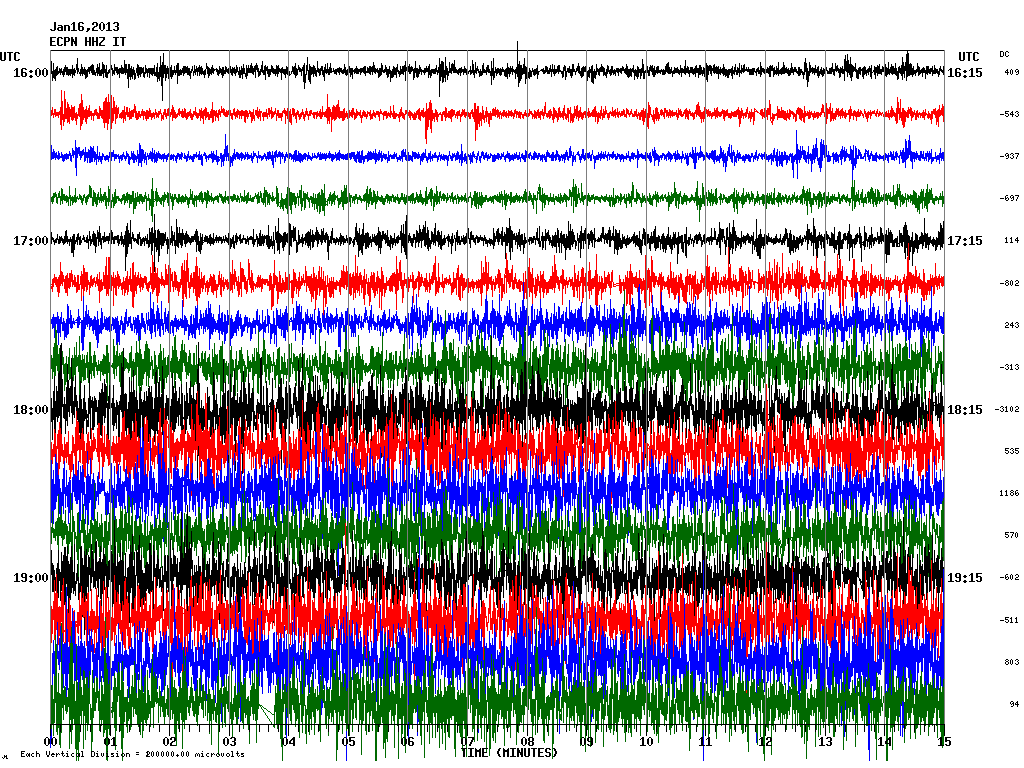Select the minute tick label "03"

pyautogui.click(x=229, y=742)
